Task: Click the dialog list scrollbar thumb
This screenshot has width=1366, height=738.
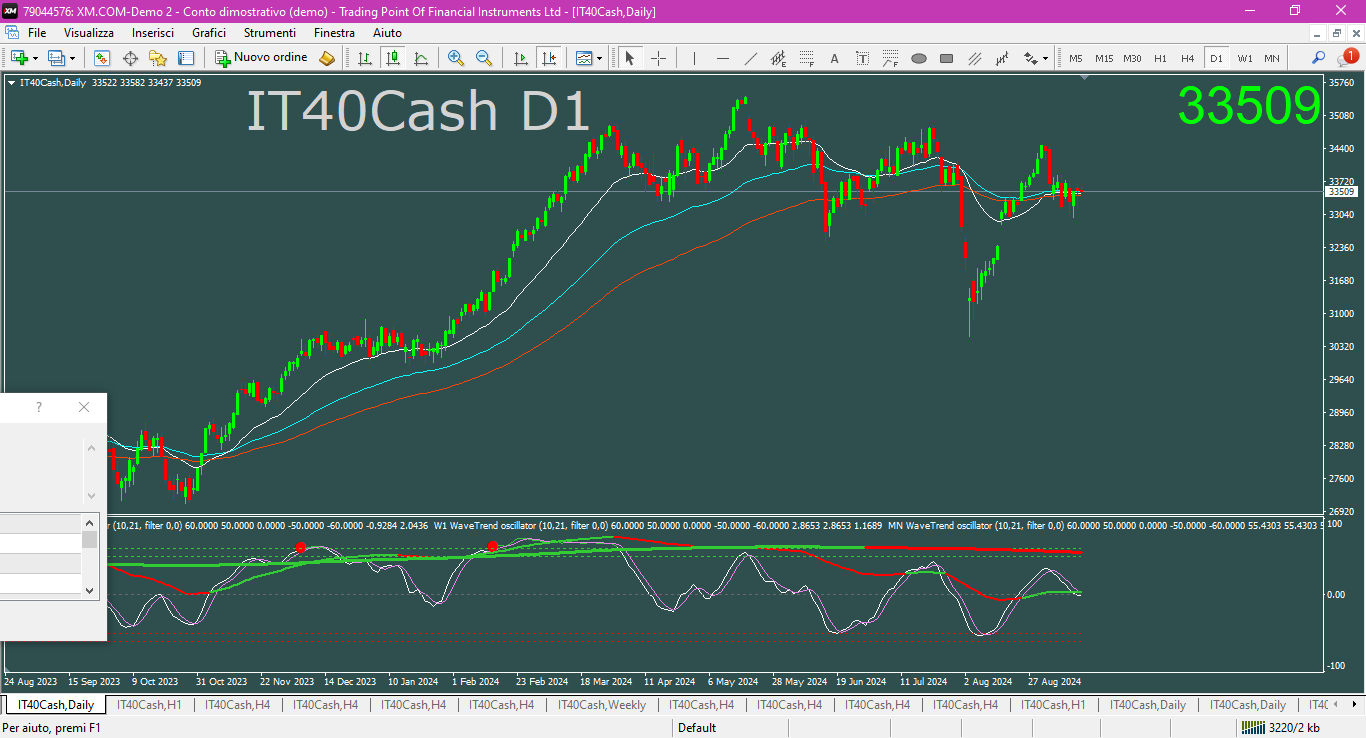Action: [90, 540]
